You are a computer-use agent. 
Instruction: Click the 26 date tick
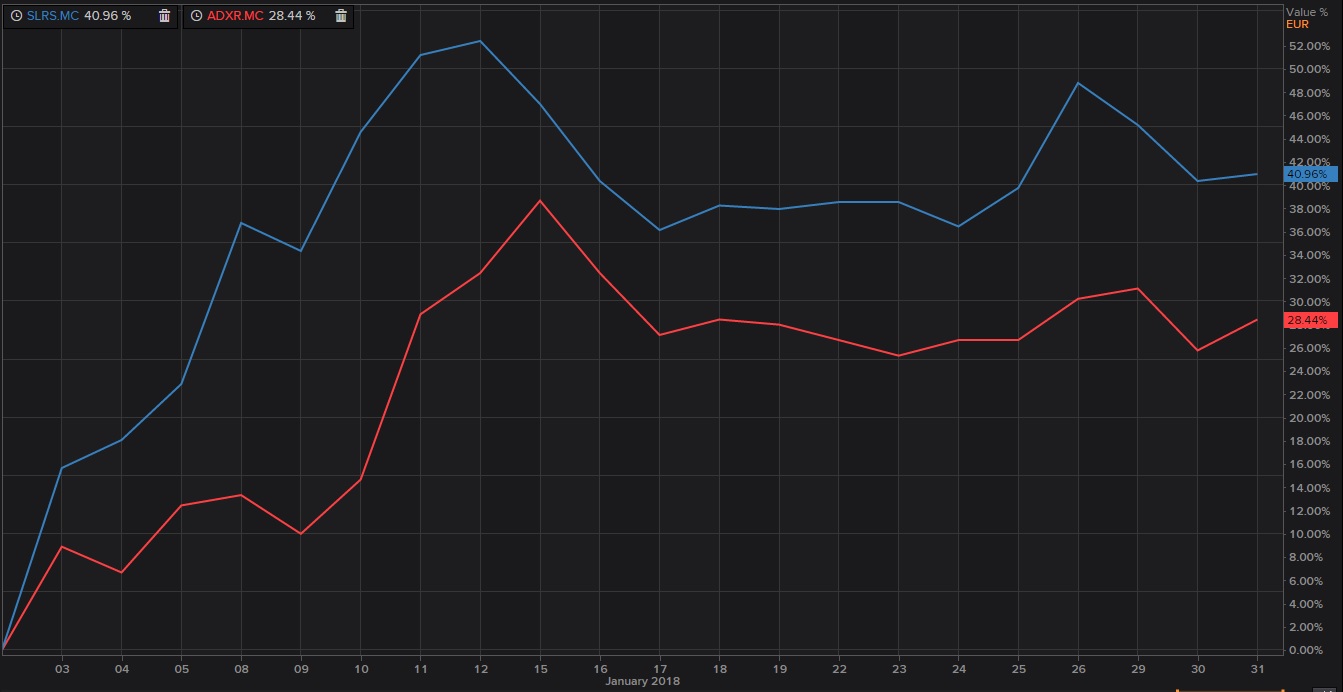[1078, 668]
